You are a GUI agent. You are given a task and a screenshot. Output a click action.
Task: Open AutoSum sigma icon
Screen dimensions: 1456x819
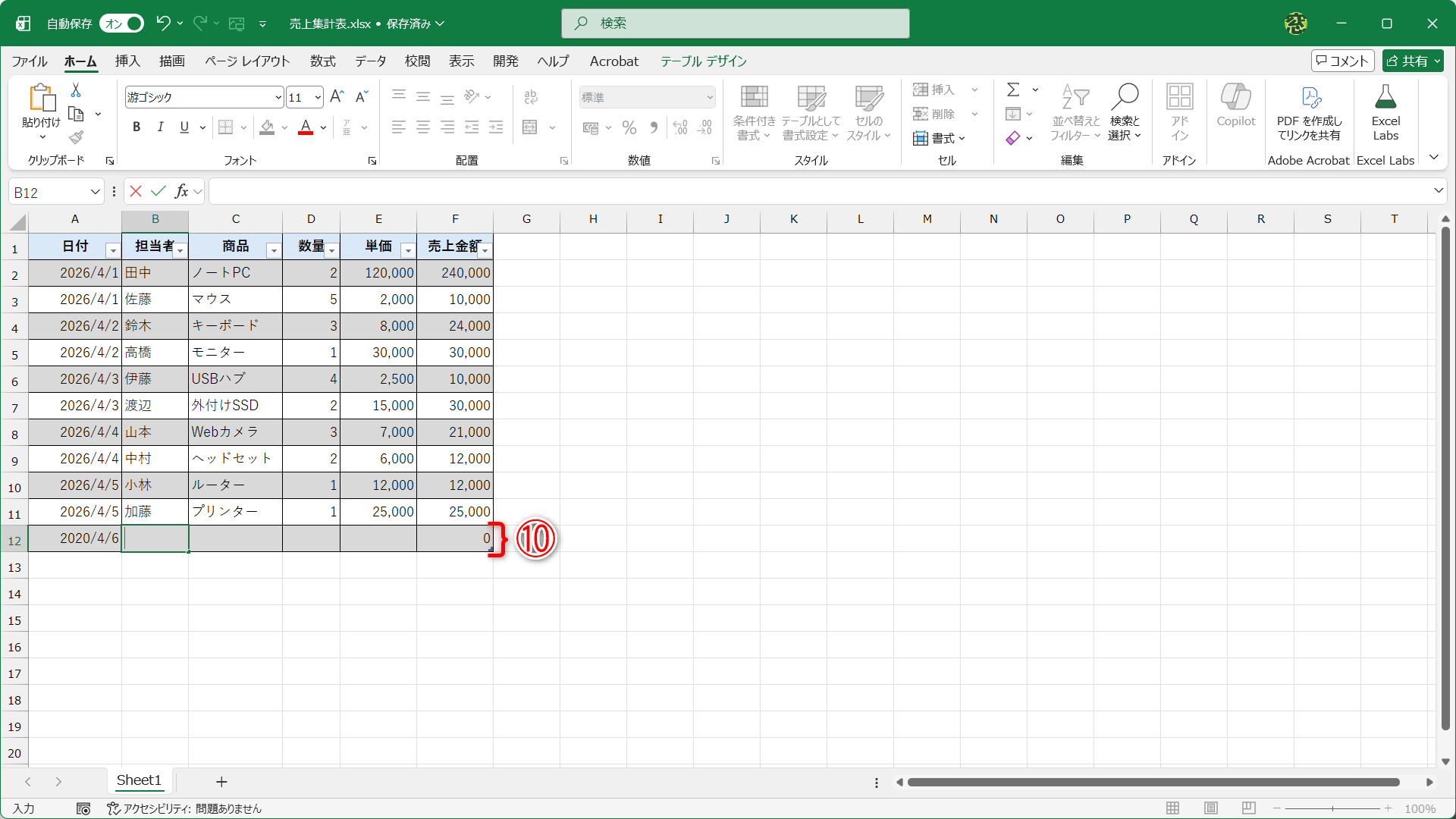point(1013,90)
